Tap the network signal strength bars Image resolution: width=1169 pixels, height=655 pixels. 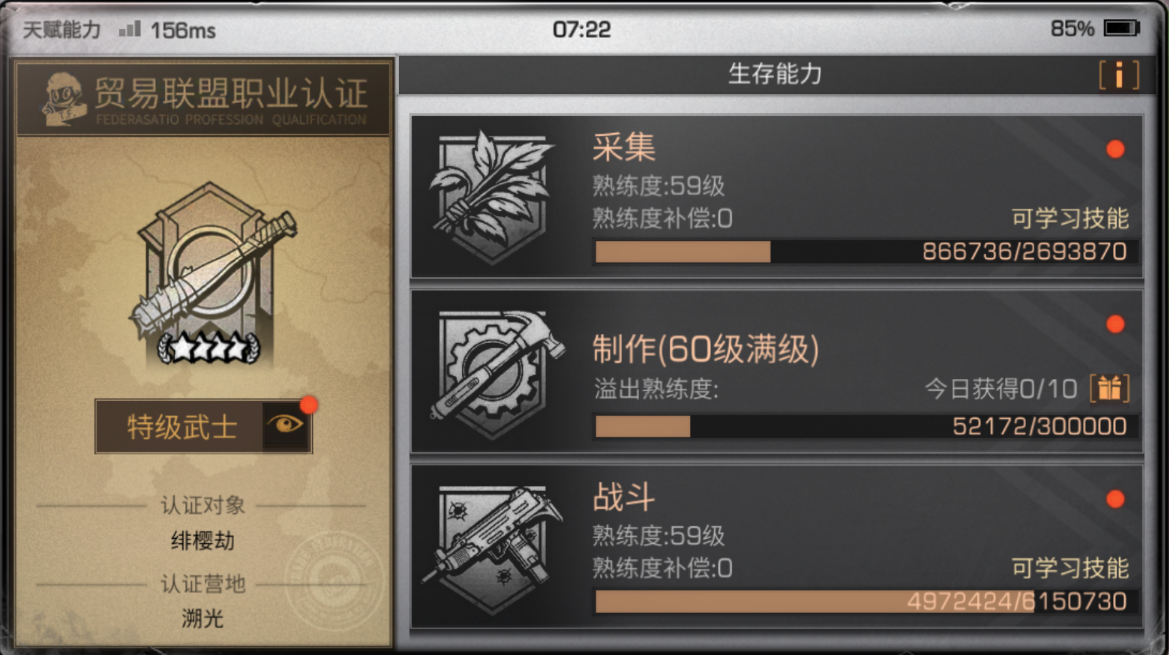tap(130, 29)
